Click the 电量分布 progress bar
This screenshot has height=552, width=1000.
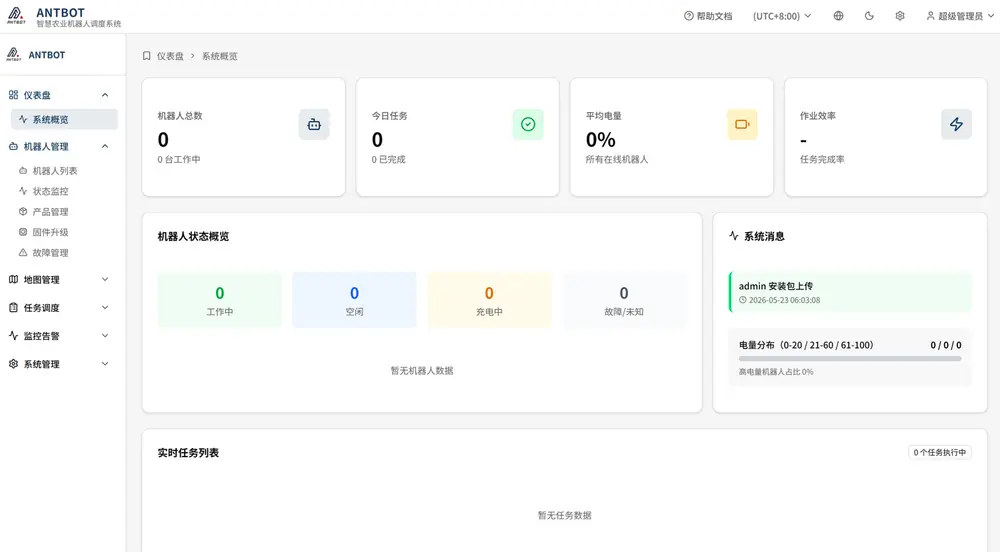click(850, 359)
